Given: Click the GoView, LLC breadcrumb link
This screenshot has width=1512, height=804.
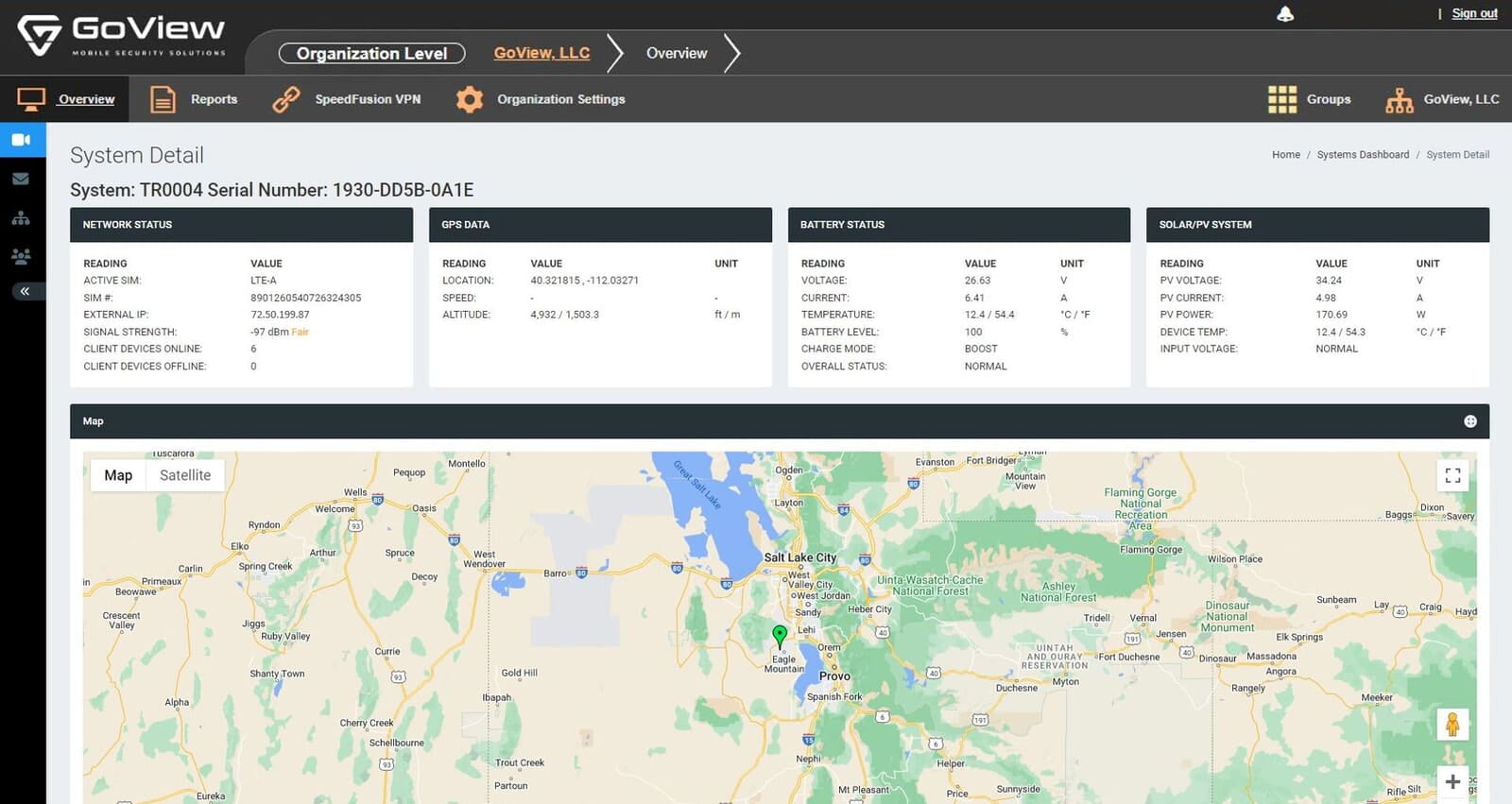Looking at the screenshot, I should 541,53.
